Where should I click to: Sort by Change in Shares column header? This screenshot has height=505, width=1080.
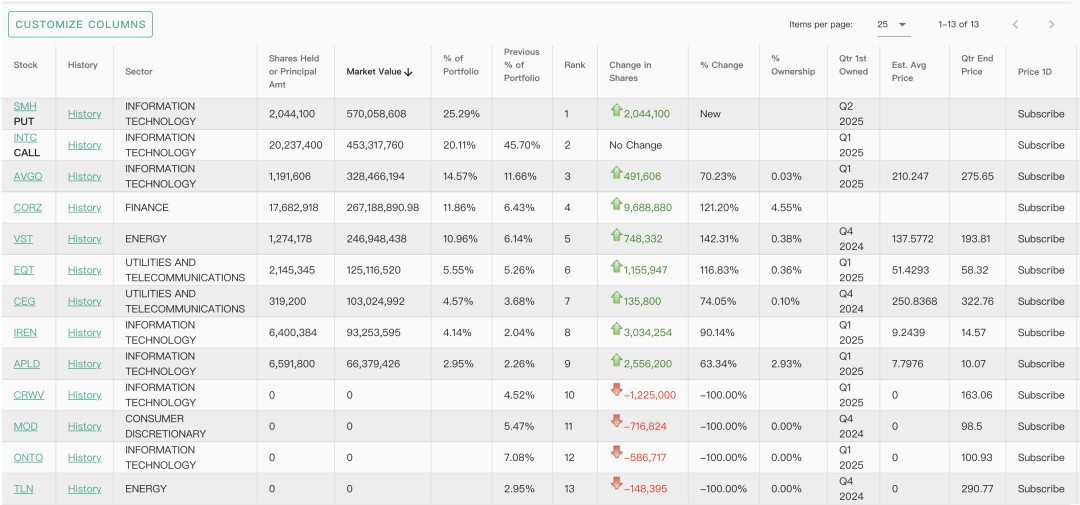pyautogui.click(x=630, y=72)
